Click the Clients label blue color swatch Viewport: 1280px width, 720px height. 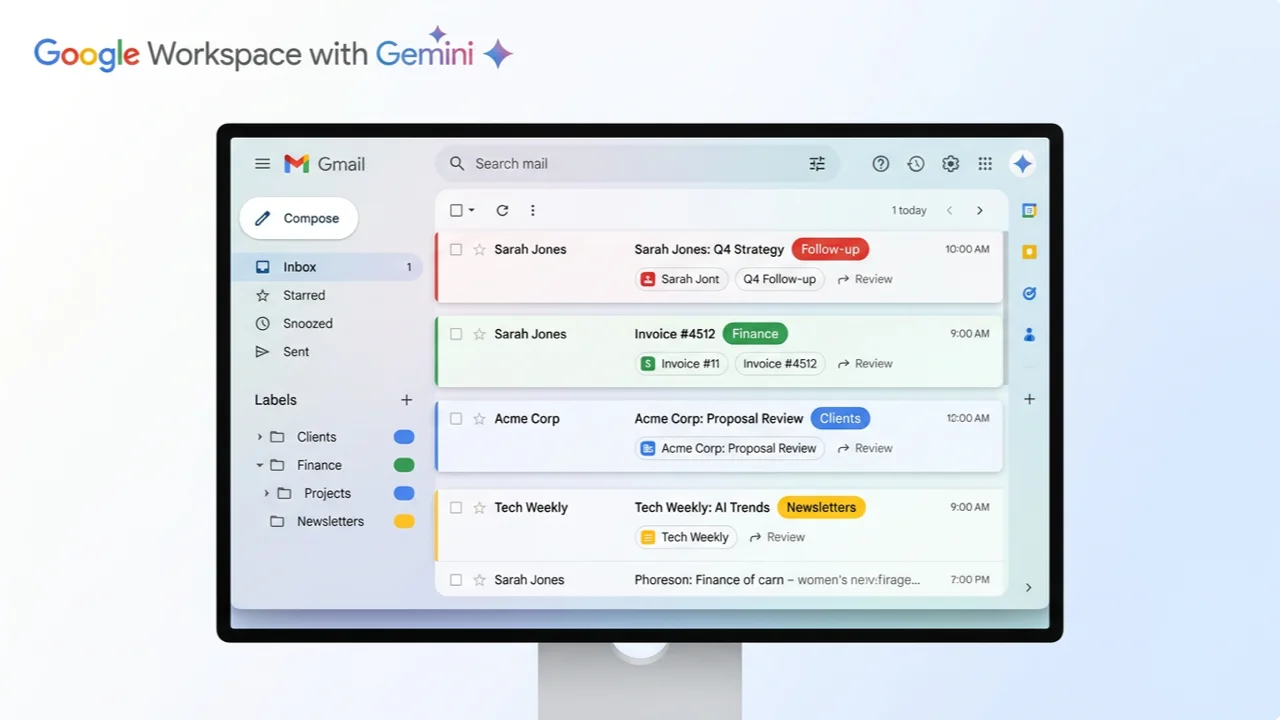(x=404, y=437)
